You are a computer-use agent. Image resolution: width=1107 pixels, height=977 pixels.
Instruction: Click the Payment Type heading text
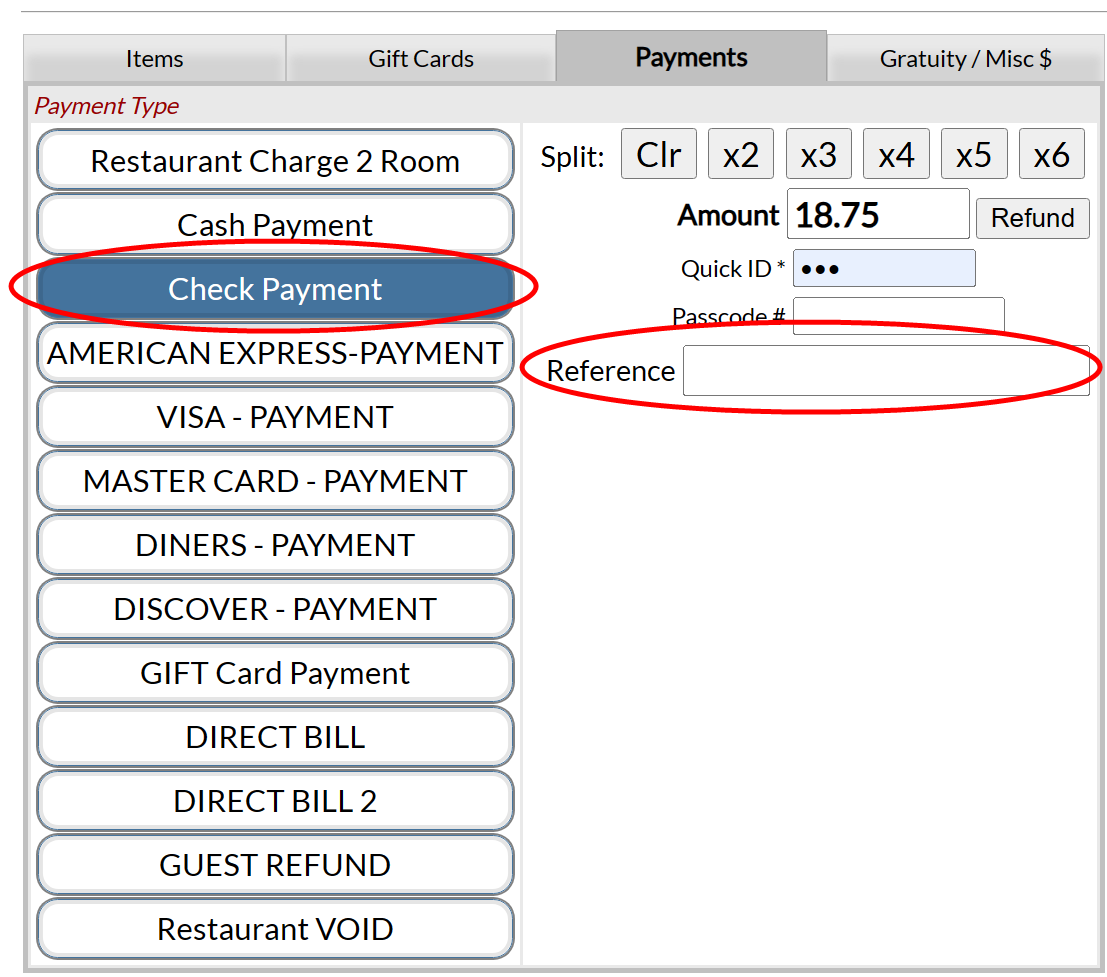tap(107, 106)
